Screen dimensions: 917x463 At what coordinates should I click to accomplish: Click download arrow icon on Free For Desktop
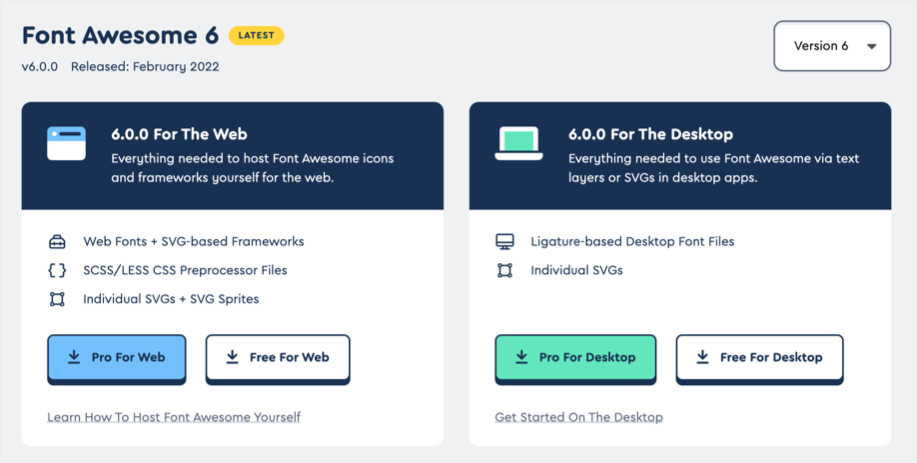tap(703, 357)
